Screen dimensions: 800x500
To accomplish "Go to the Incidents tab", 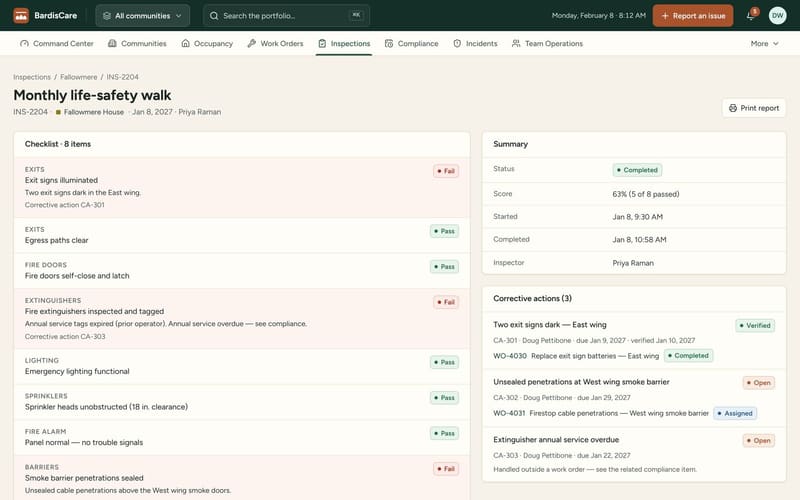I will 475,43.
